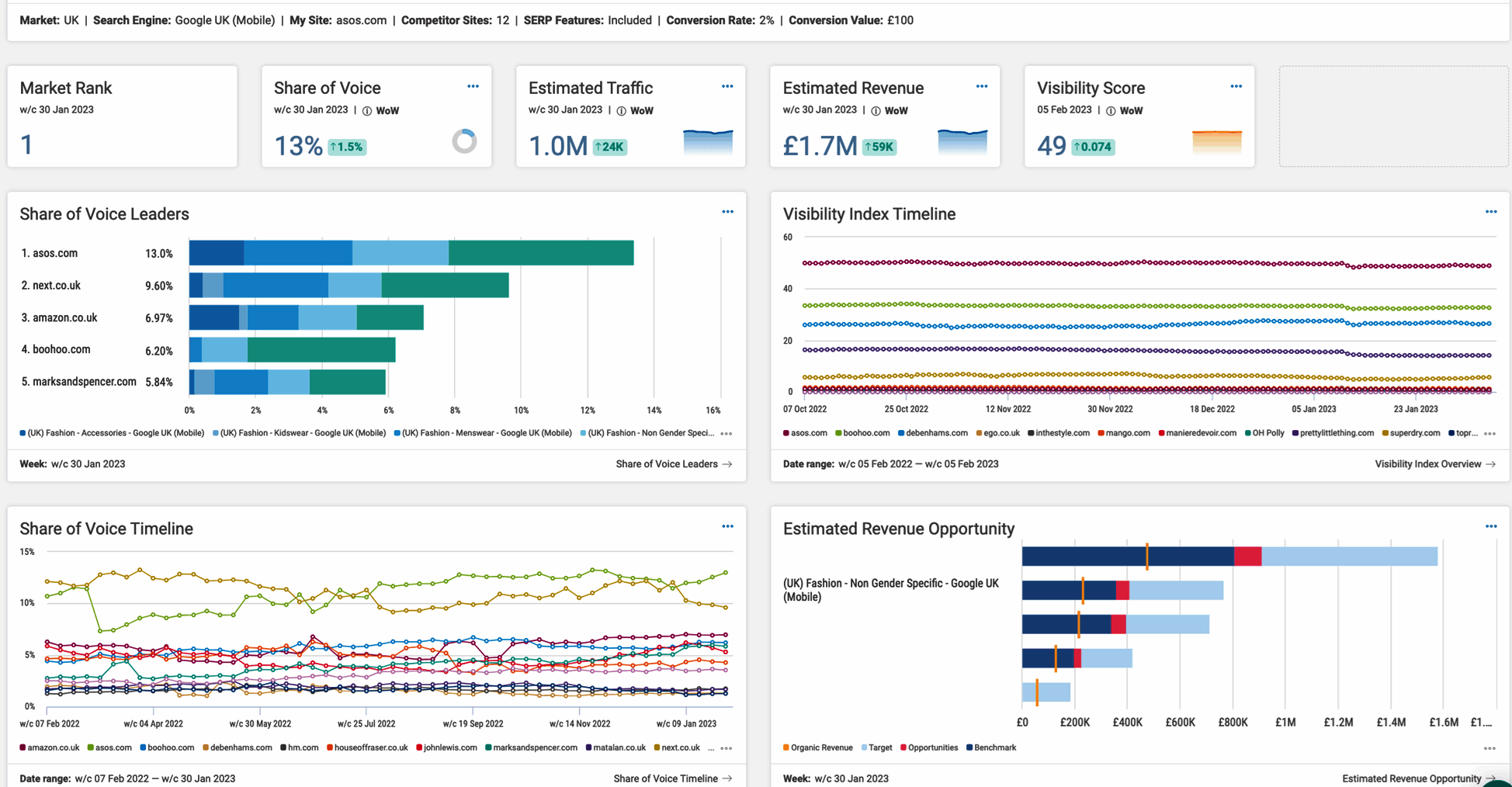
Task: Open the Share of Voice Leaders panel menu
Action: click(727, 212)
